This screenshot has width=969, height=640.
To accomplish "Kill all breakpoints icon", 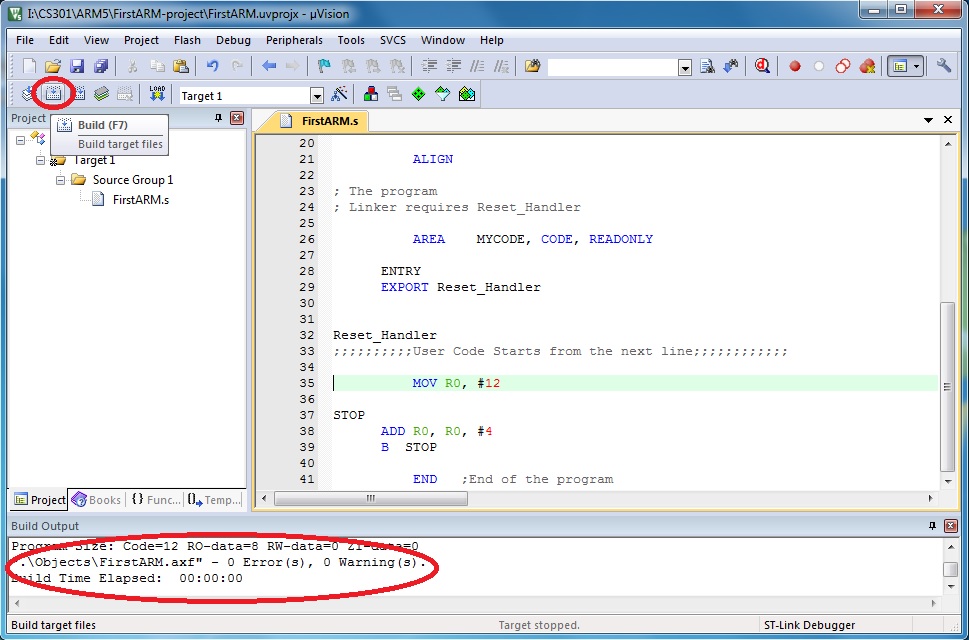I will tap(867, 66).
